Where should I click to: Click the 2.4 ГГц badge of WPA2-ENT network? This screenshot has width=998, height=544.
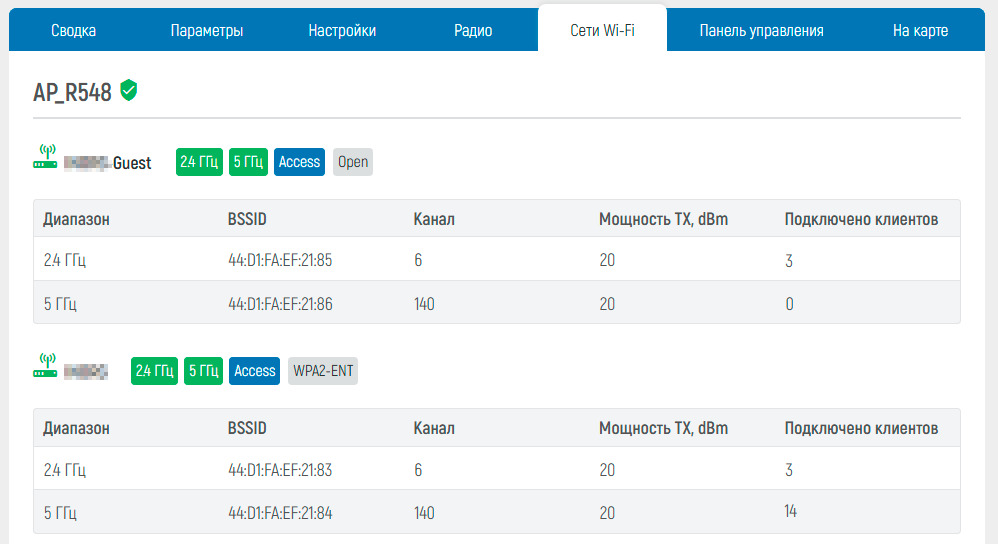(x=155, y=371)
